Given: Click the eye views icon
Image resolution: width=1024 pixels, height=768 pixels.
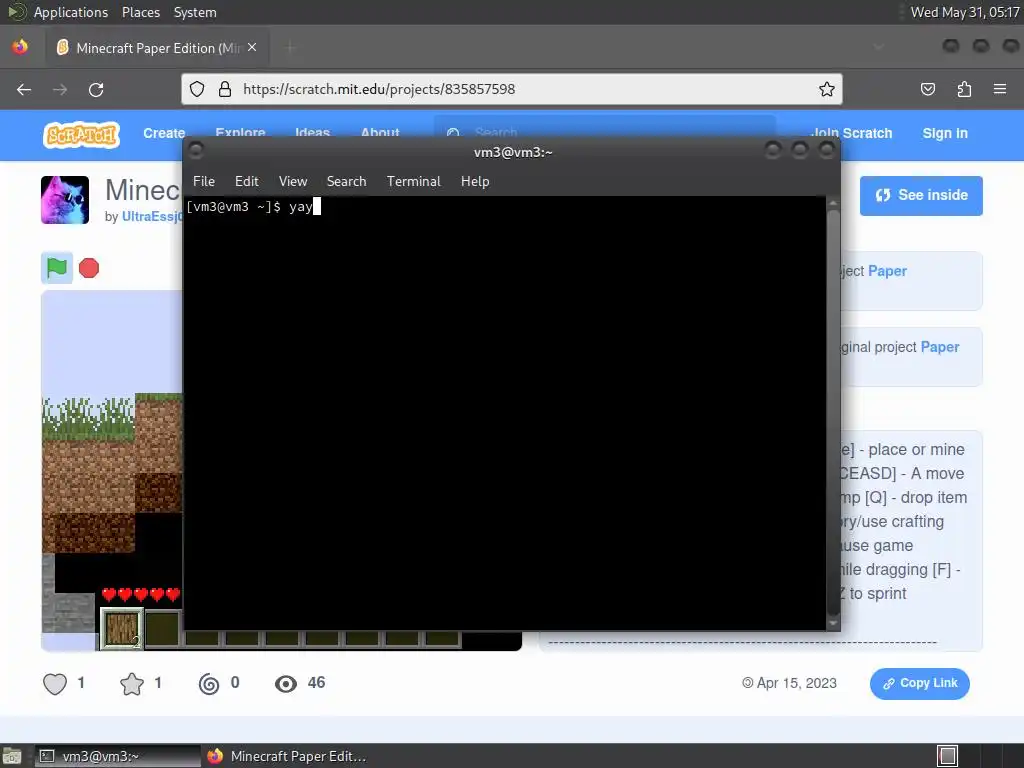Looking at the screenshot, I should [x=285, y=684].
